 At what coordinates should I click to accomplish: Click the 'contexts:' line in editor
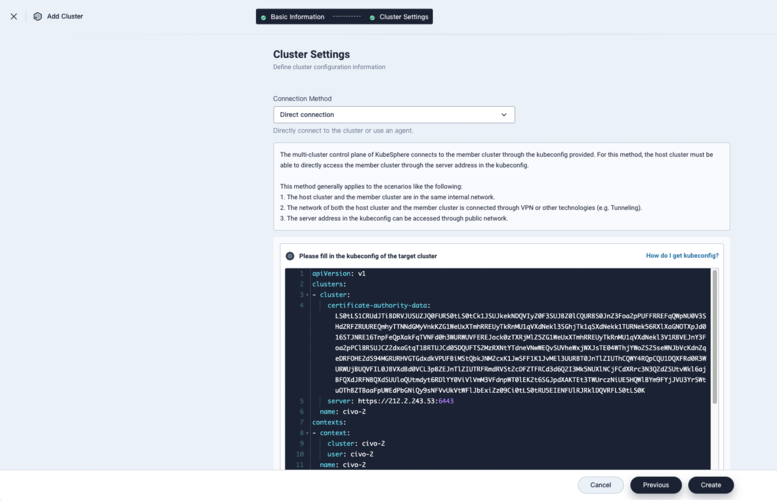(x=329, y=422)
